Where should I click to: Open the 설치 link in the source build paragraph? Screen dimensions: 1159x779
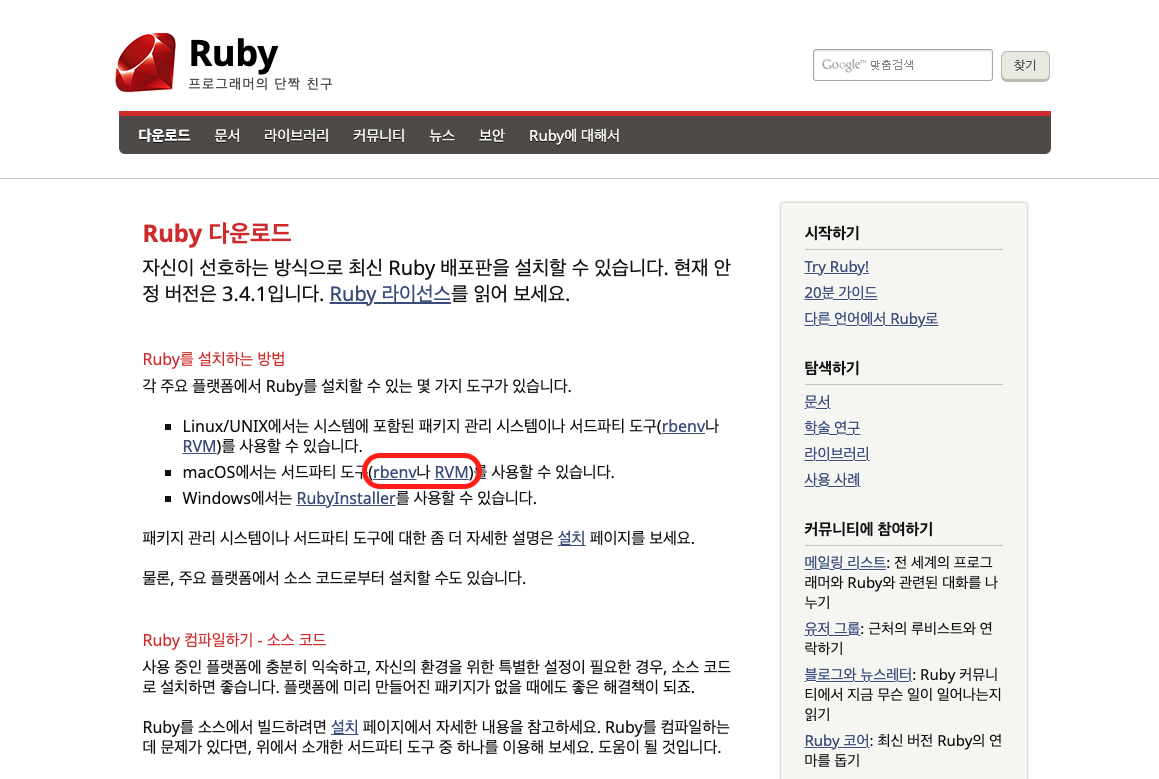(344, 727)
